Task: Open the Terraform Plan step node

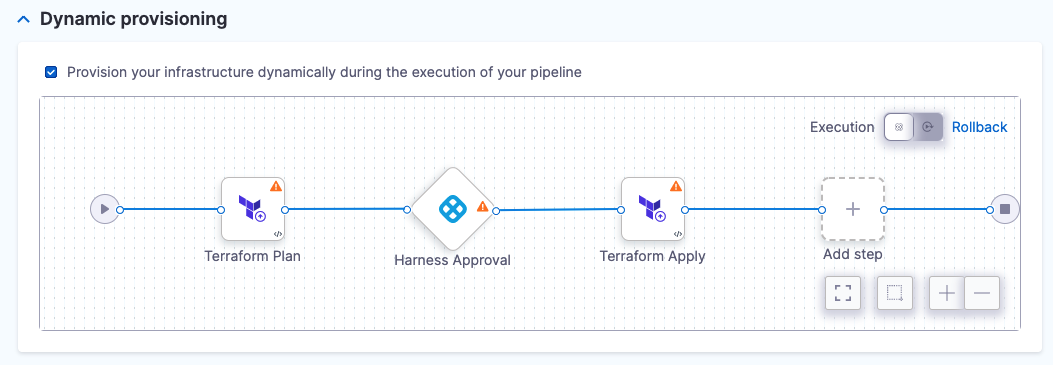Action: coord(253,209)
